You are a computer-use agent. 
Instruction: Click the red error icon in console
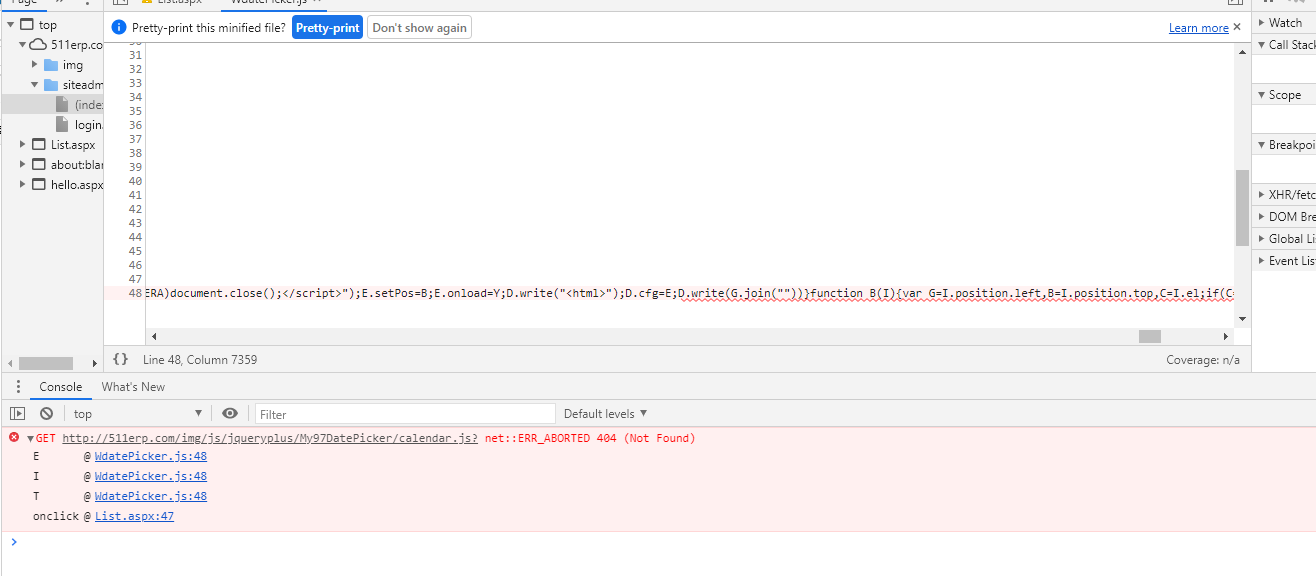pos(14,438)
